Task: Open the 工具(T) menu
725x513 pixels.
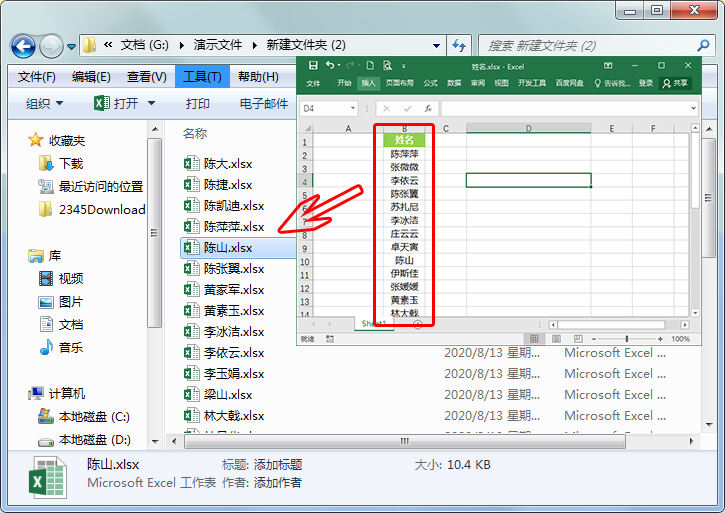Action: (202, 77)
